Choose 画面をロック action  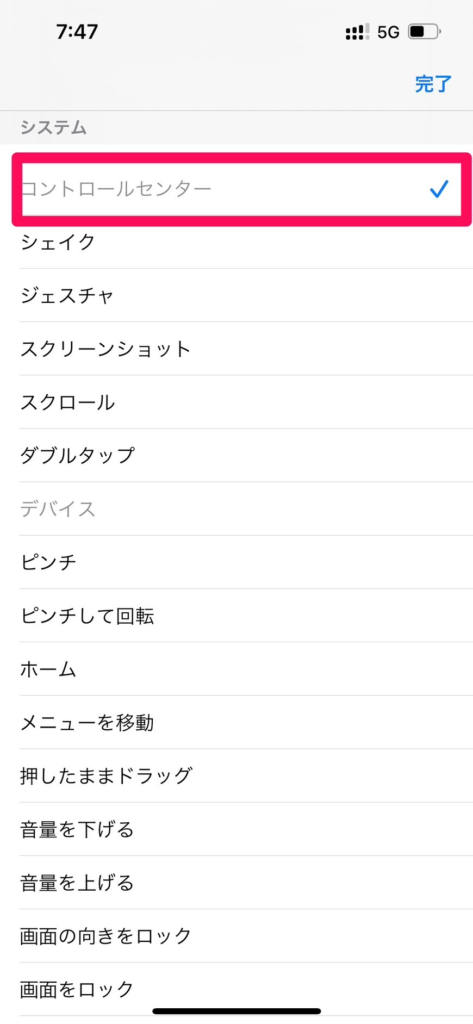point(236,989)
